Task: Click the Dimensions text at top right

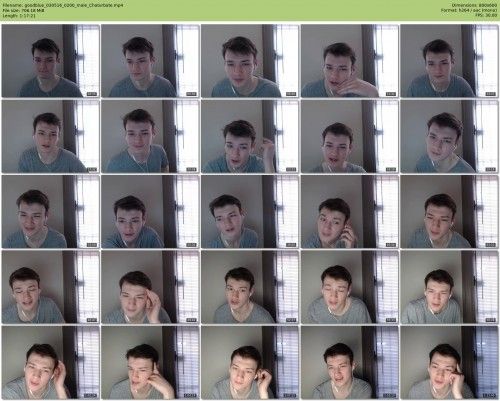Action: pos(474,5)
